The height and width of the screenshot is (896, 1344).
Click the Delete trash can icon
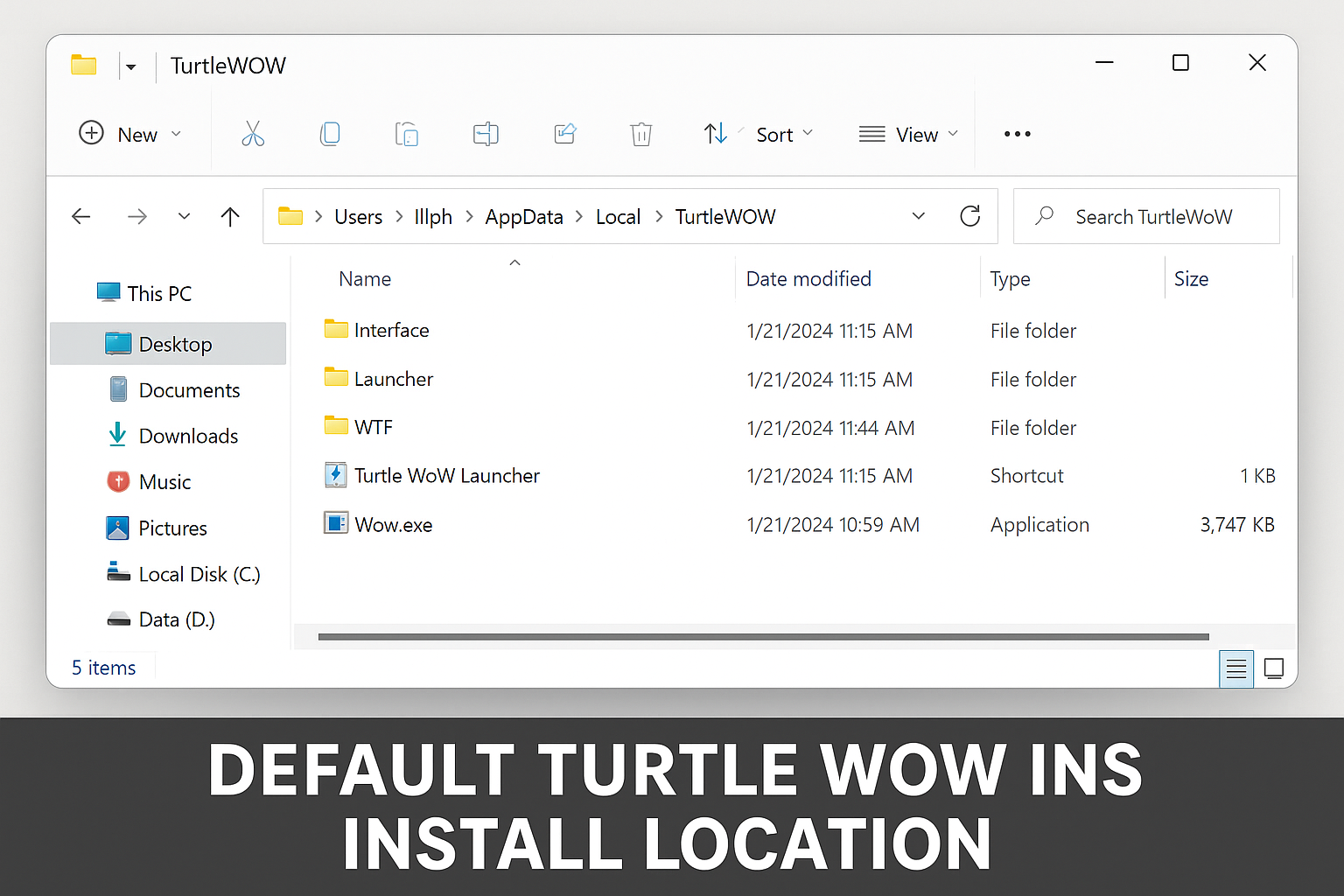[x=641, y=134]
